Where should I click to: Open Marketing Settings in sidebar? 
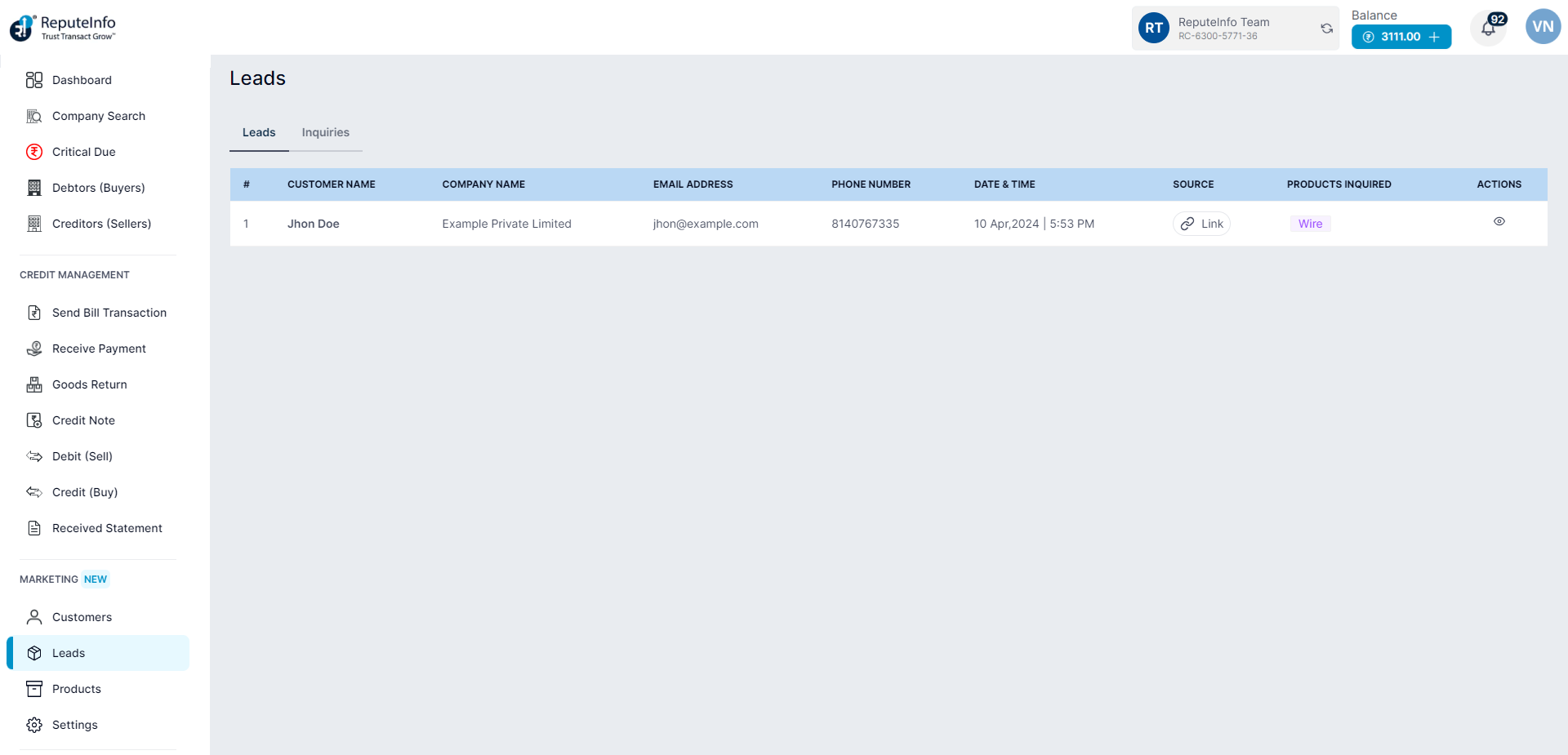74,725
